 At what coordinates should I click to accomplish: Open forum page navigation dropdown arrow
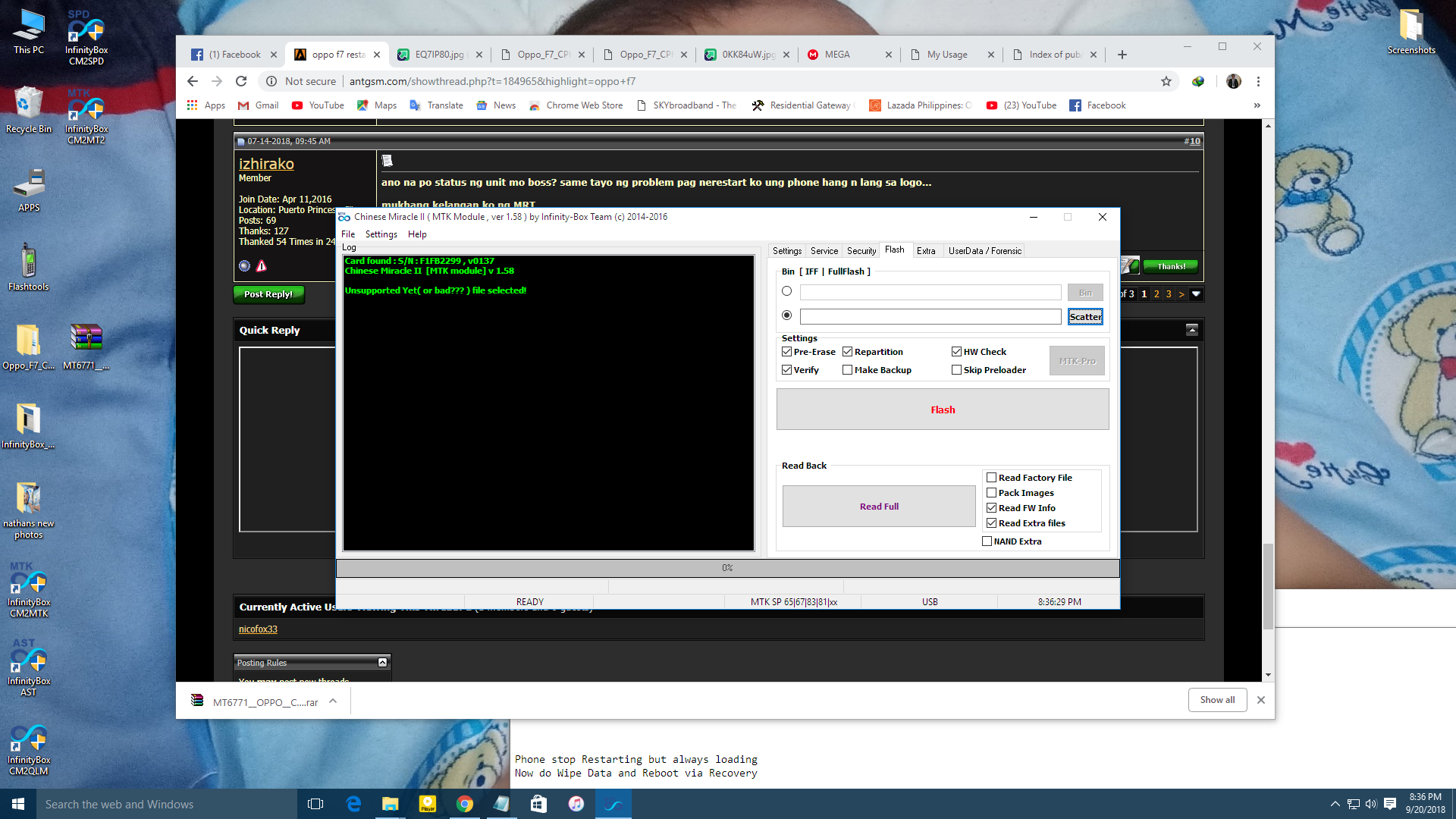[1197, 294]
